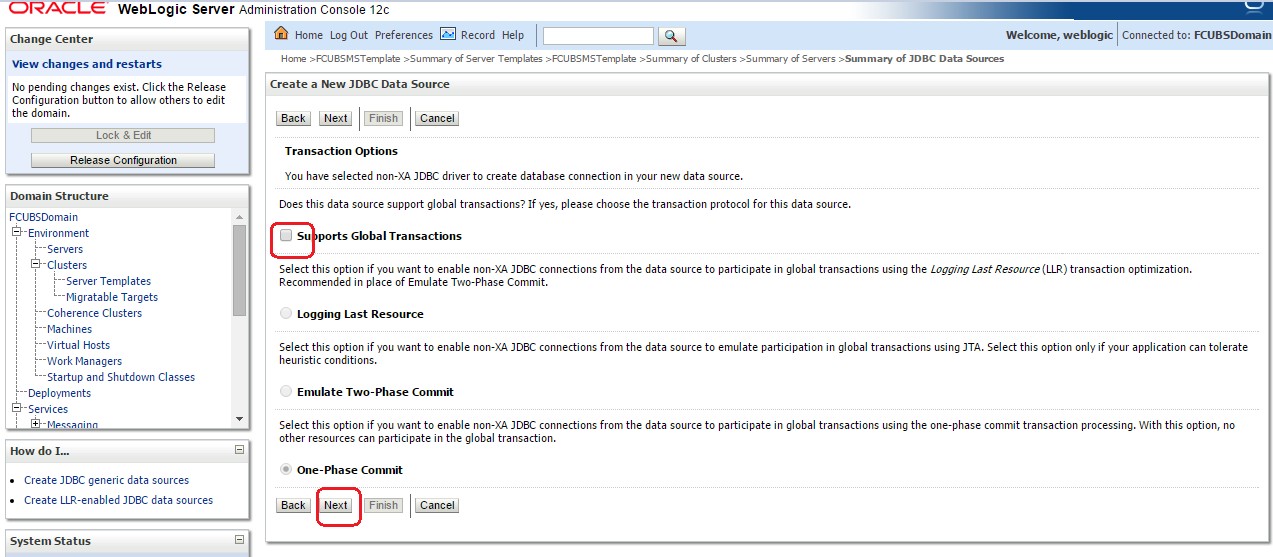Click Cancel button above Transaction Options
The width and height of the screenshot is (1273, 557).
(437, 118)
